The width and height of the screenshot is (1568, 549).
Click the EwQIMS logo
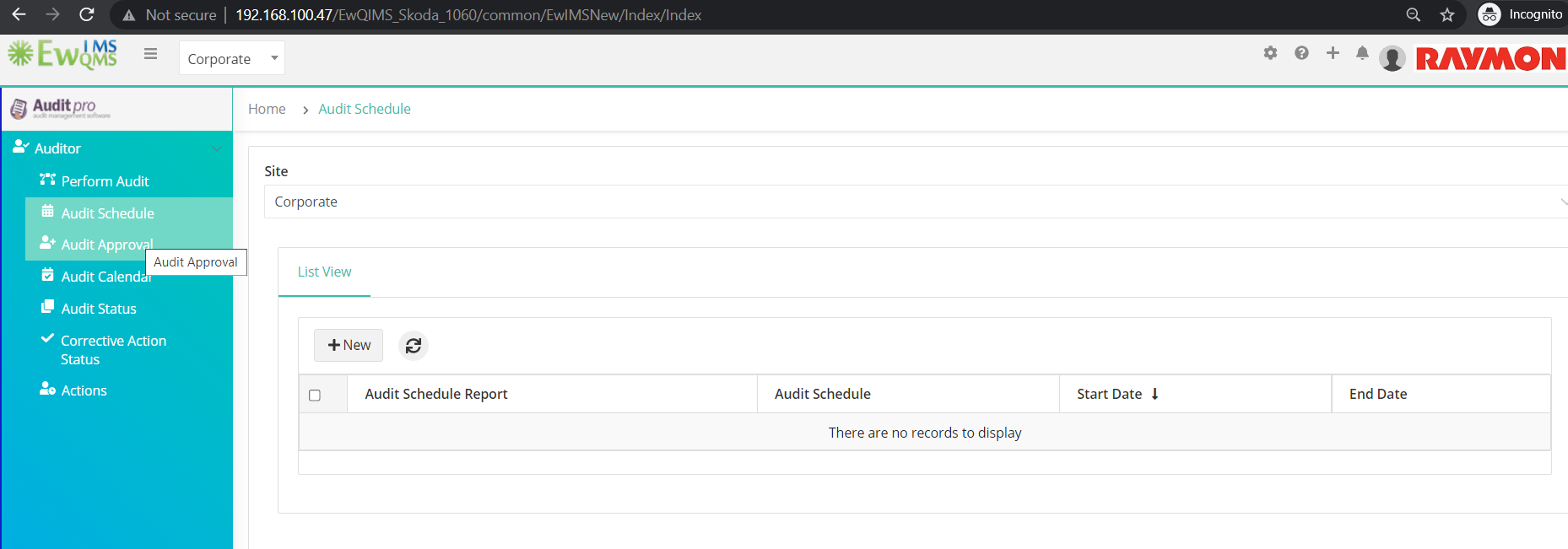[62, 54]
